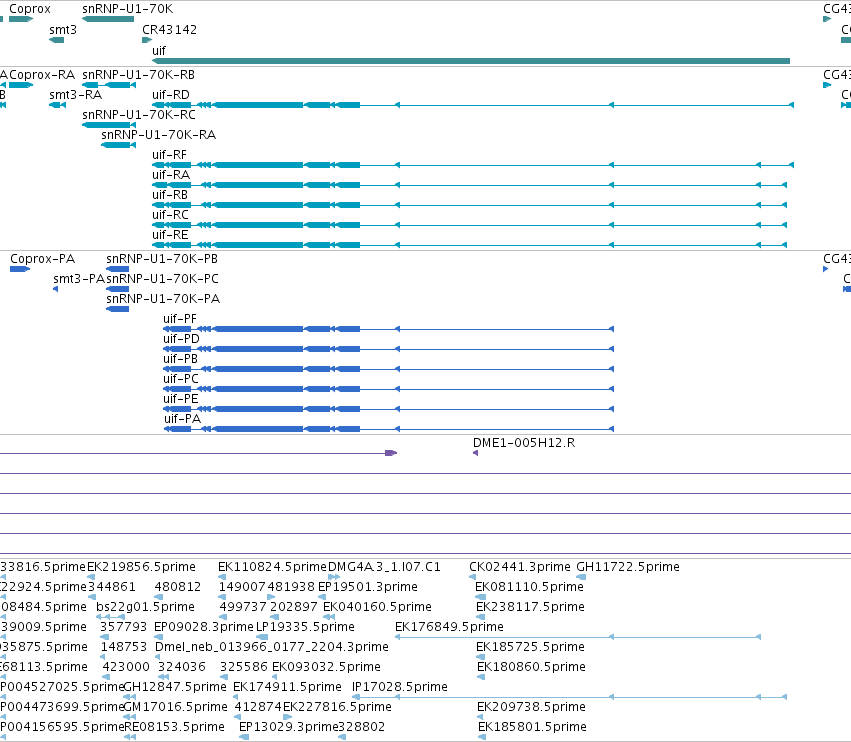Select the bs22g01.5prime EST label
The width and height of the screenshot is (851, 742).
point(145,607)
